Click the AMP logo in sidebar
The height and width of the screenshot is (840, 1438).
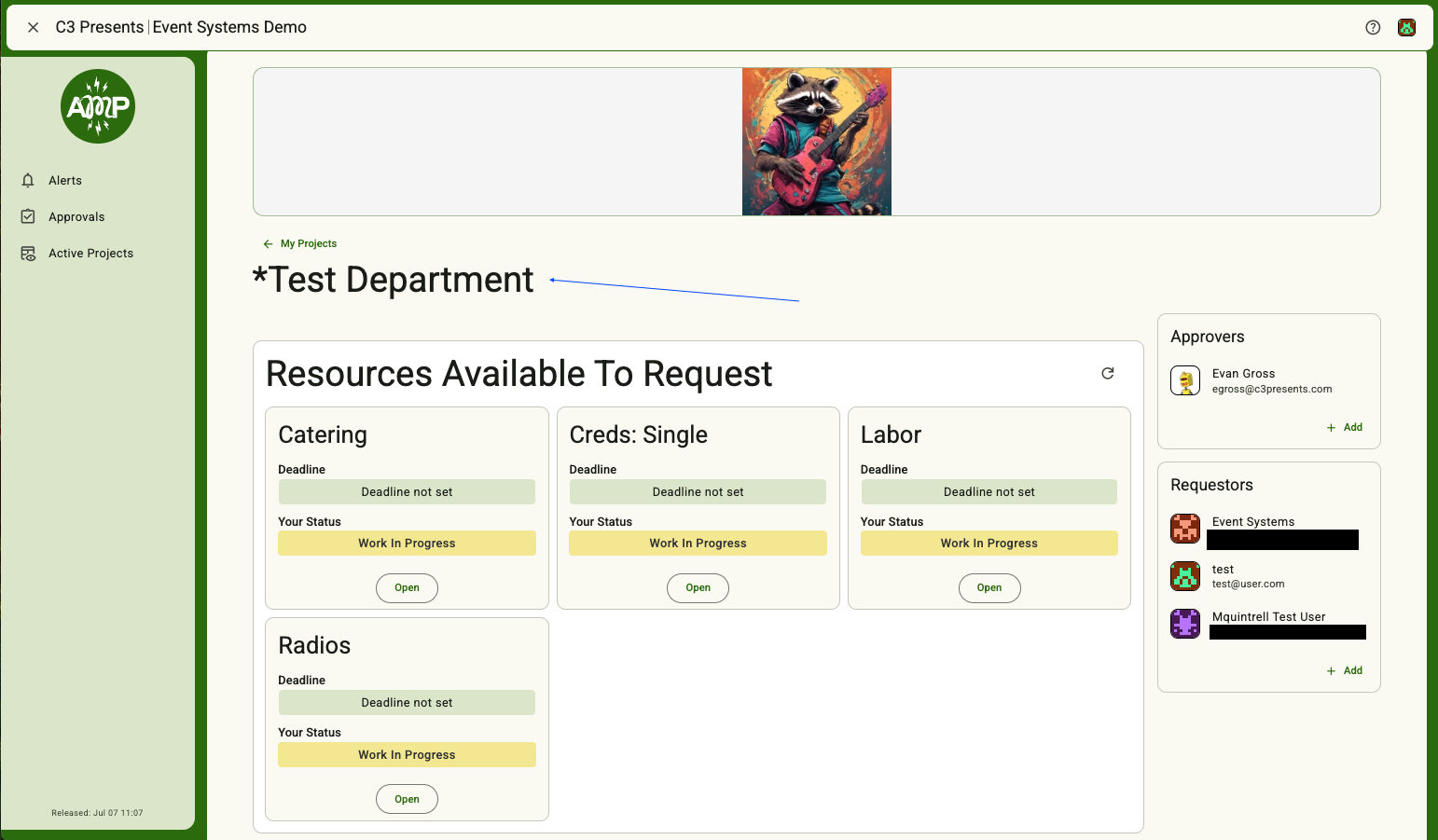click(x=98, y=106)
